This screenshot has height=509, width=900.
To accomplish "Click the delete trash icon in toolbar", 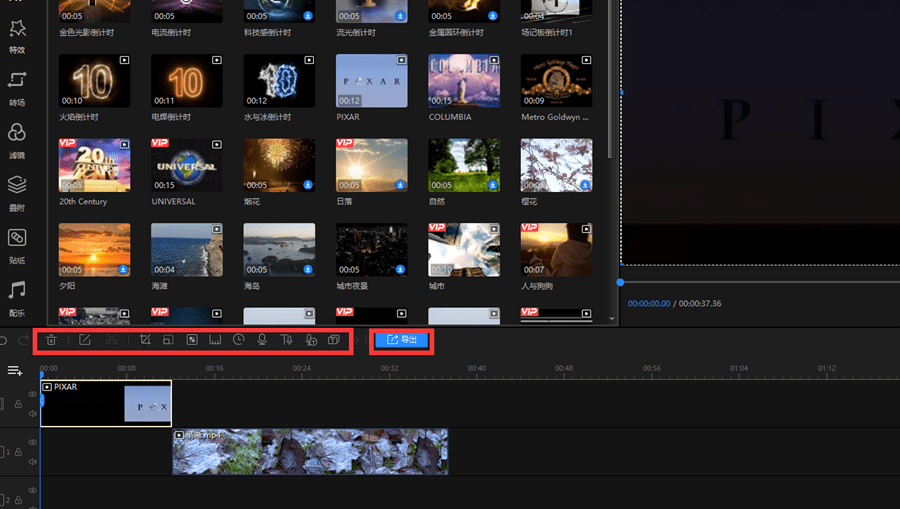I will coord(51,340).
